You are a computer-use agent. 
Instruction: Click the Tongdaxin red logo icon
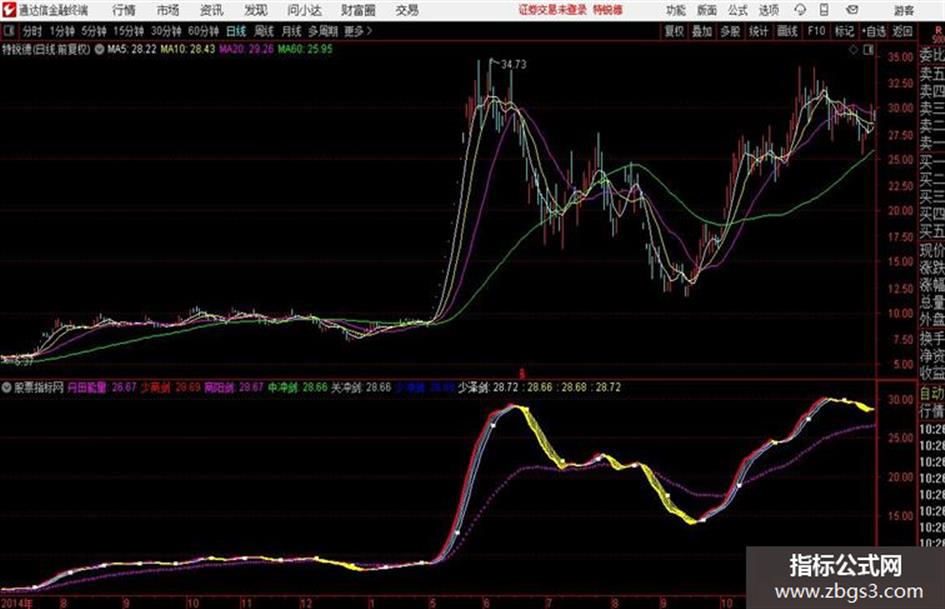click(9, 10)
